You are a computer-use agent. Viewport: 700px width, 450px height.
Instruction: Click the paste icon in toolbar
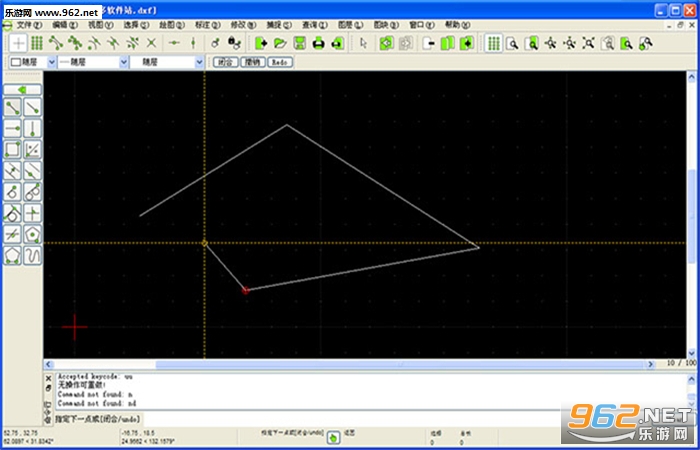pyautogui.click(x=467, y=43)
